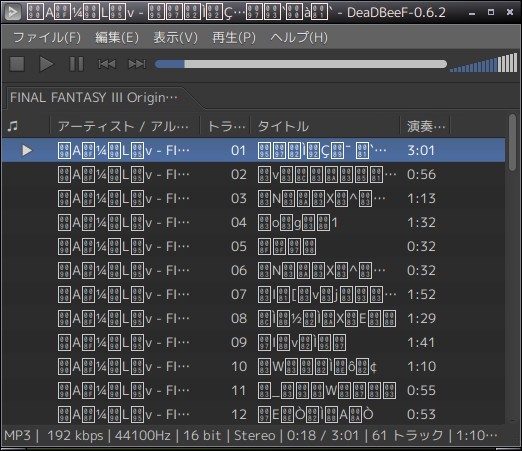Select track 04 with duration 1:32
Viewport: 522px width, 451px height.
pyautogui.click(x=253, y=222)
